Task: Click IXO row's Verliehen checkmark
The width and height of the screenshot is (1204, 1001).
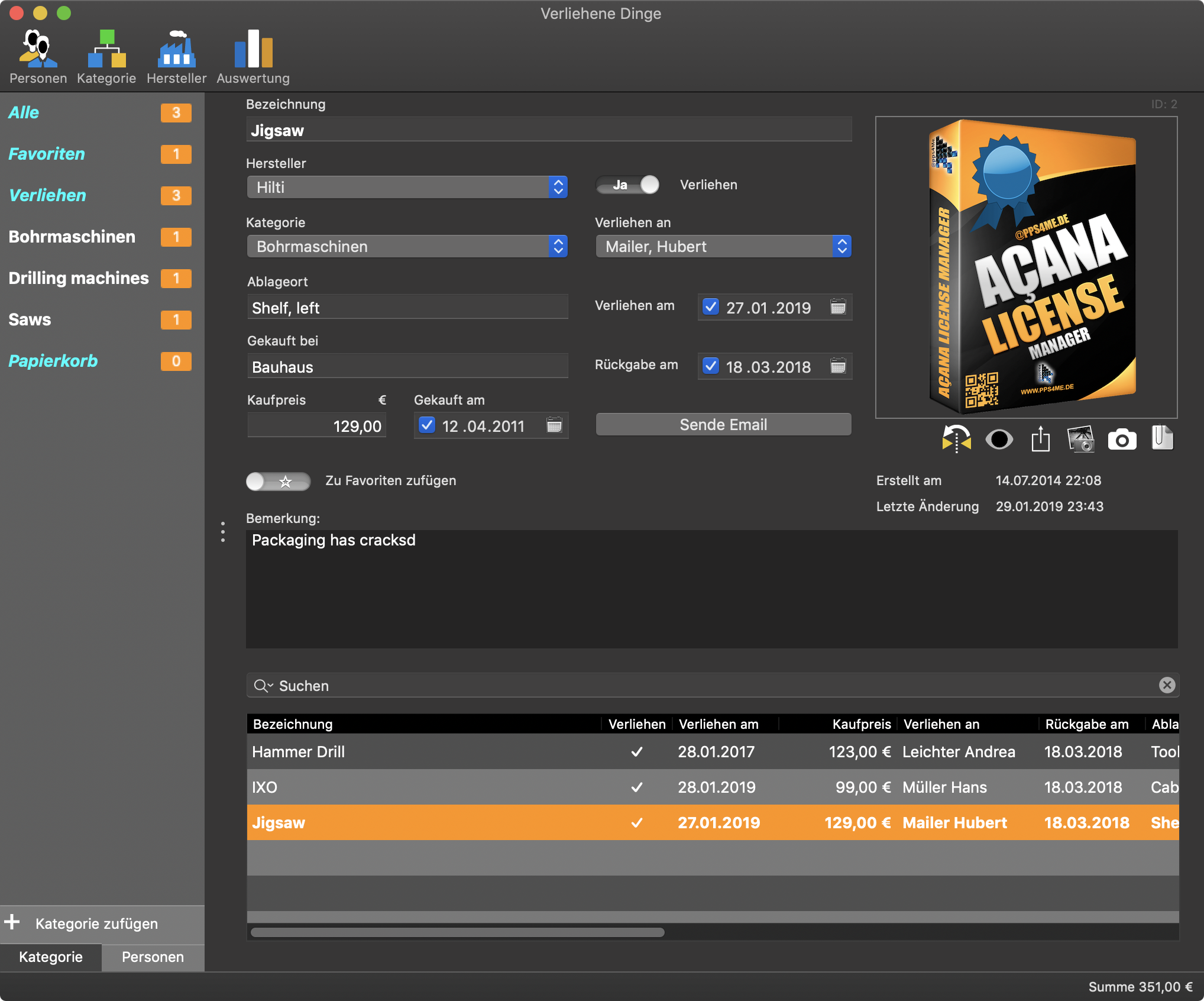Action: click(x=637, y=787)
